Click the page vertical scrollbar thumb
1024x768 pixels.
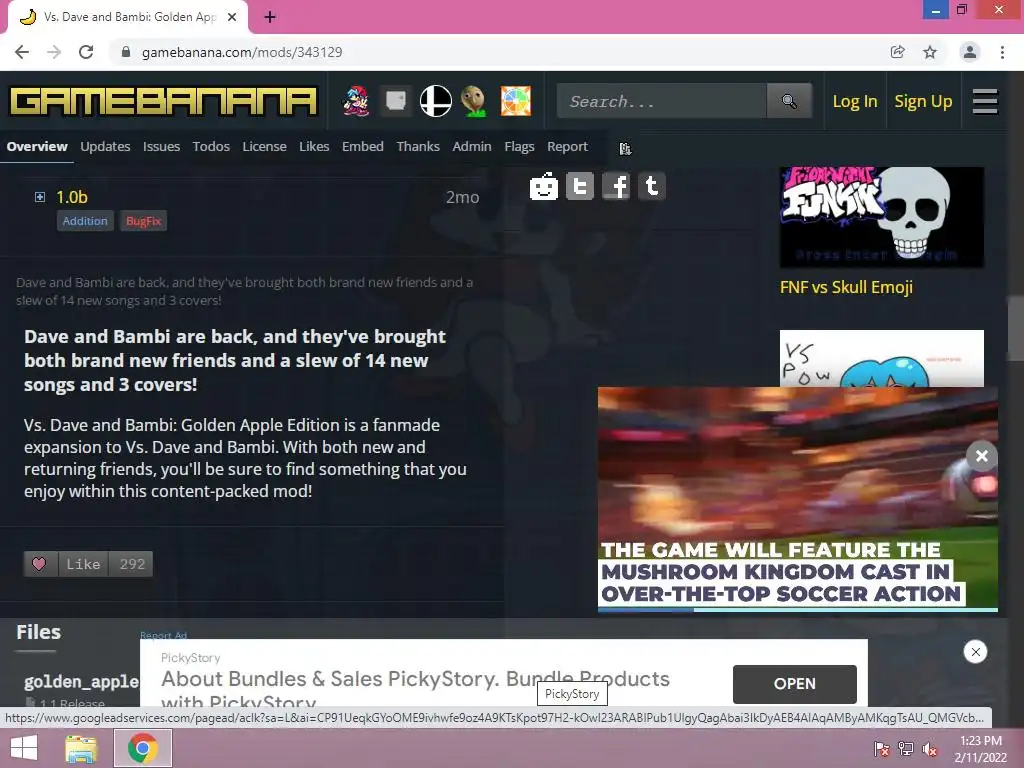coord(1015,328)
